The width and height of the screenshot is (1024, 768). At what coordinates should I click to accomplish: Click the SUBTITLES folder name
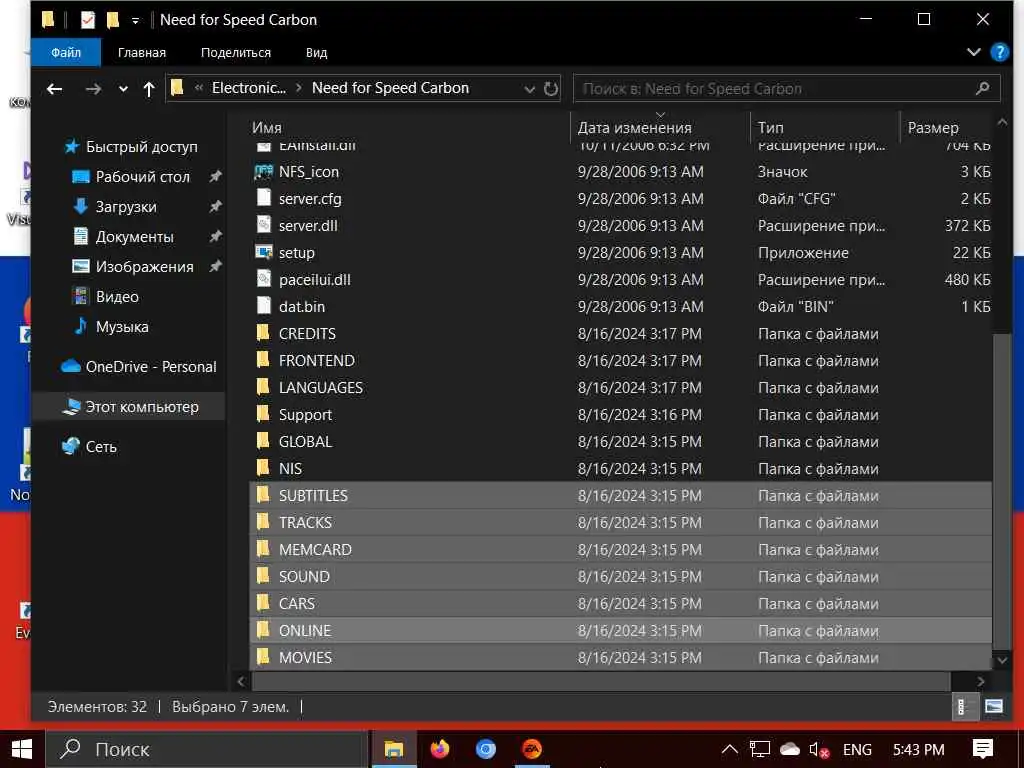(313, 496)
